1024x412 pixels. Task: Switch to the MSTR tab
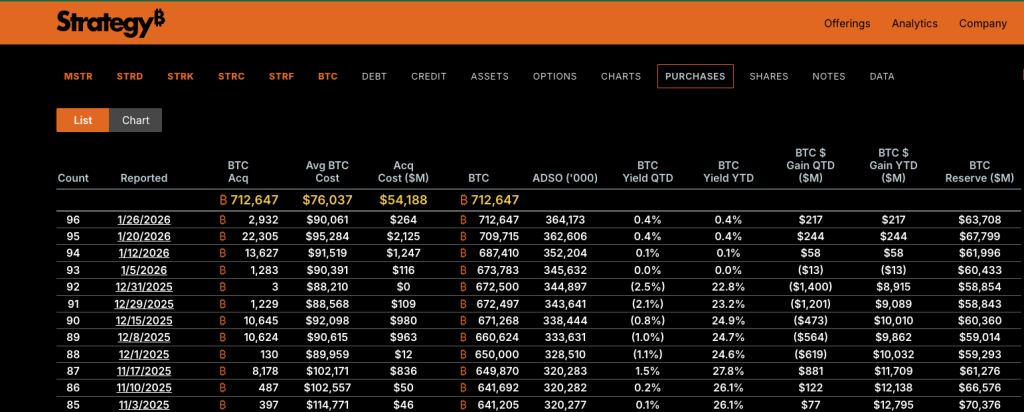coord(78,76)
